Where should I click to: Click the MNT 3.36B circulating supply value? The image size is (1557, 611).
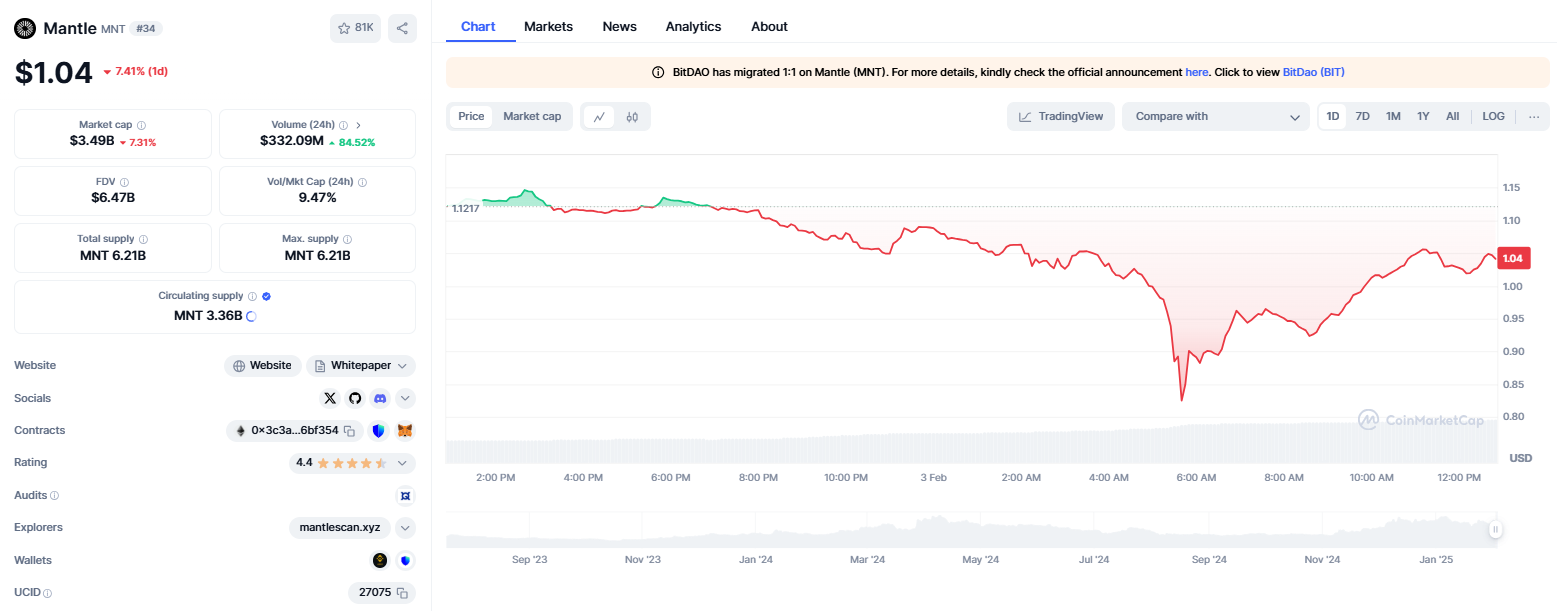208,315
